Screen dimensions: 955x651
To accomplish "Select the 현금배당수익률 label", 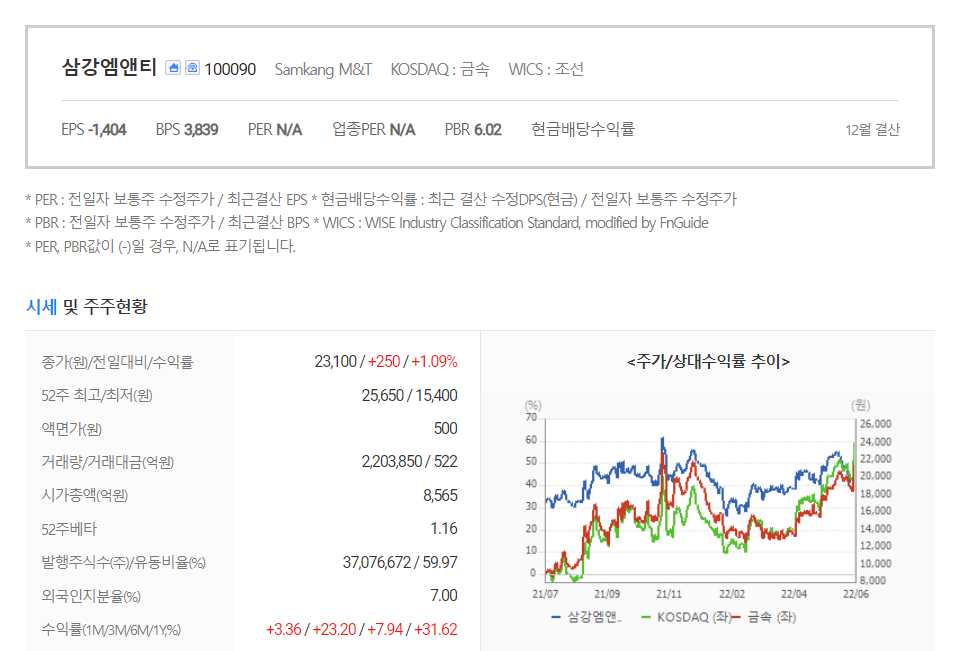I will tap(583, 129).
